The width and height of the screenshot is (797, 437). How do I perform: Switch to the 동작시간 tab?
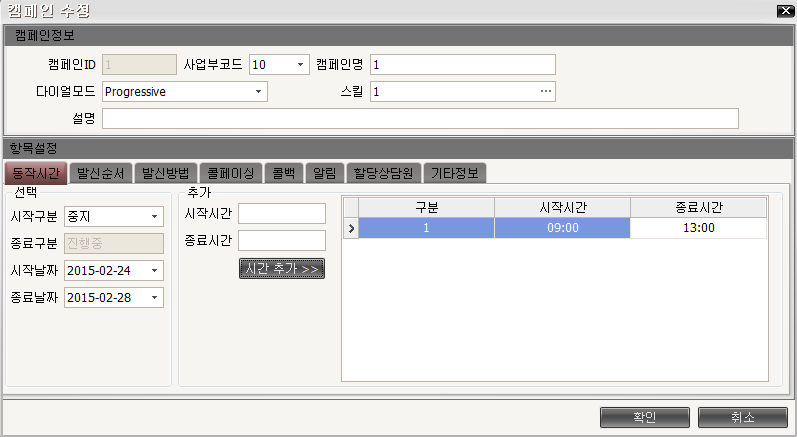[36, 173]
